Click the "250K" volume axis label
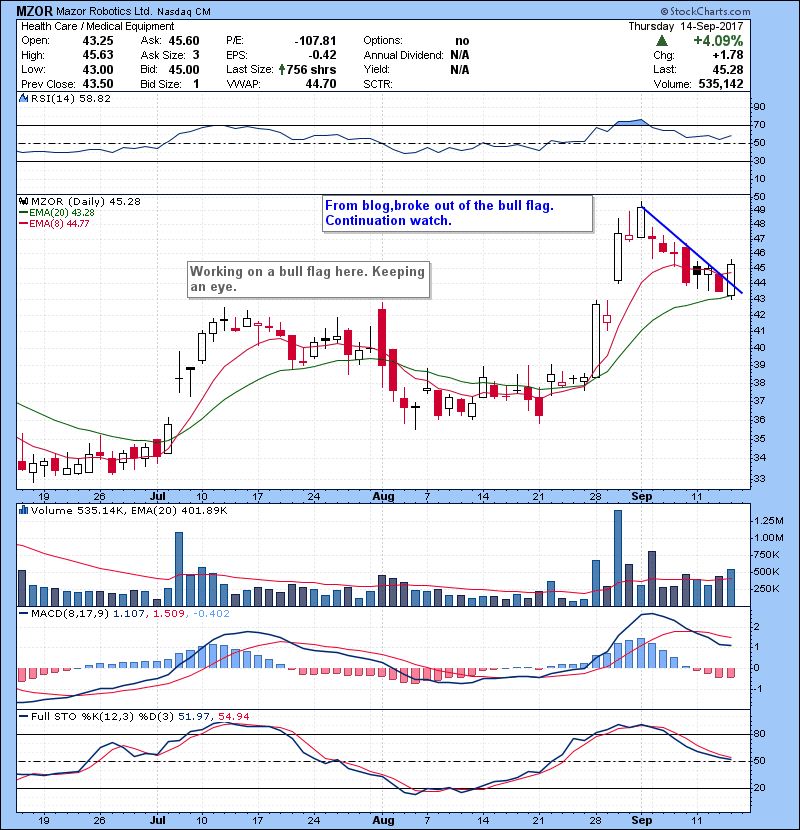The image size is (800, 830). [767, 589]
